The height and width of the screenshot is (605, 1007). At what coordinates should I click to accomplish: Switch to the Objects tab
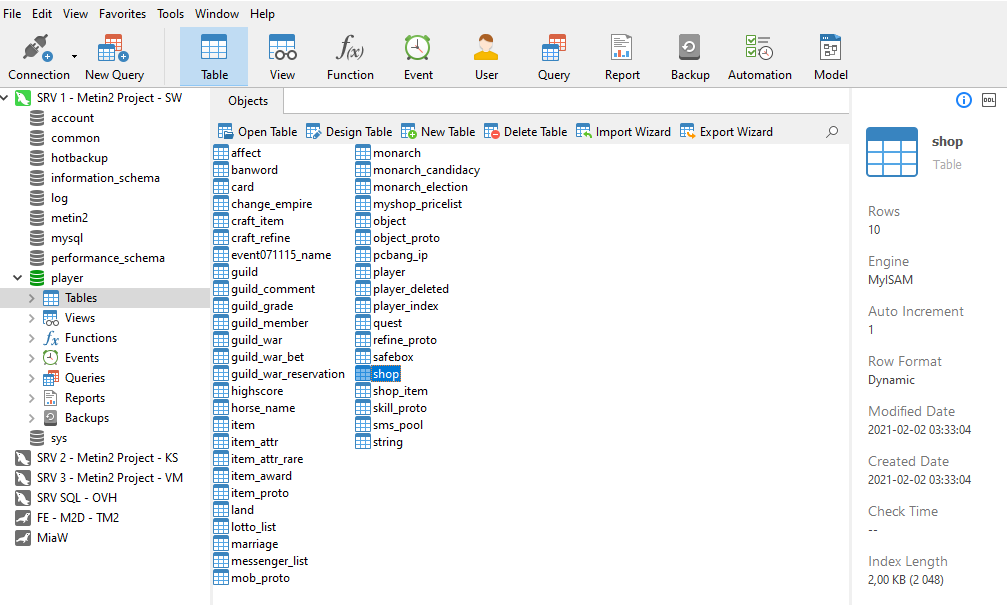[x=248, y=101]
